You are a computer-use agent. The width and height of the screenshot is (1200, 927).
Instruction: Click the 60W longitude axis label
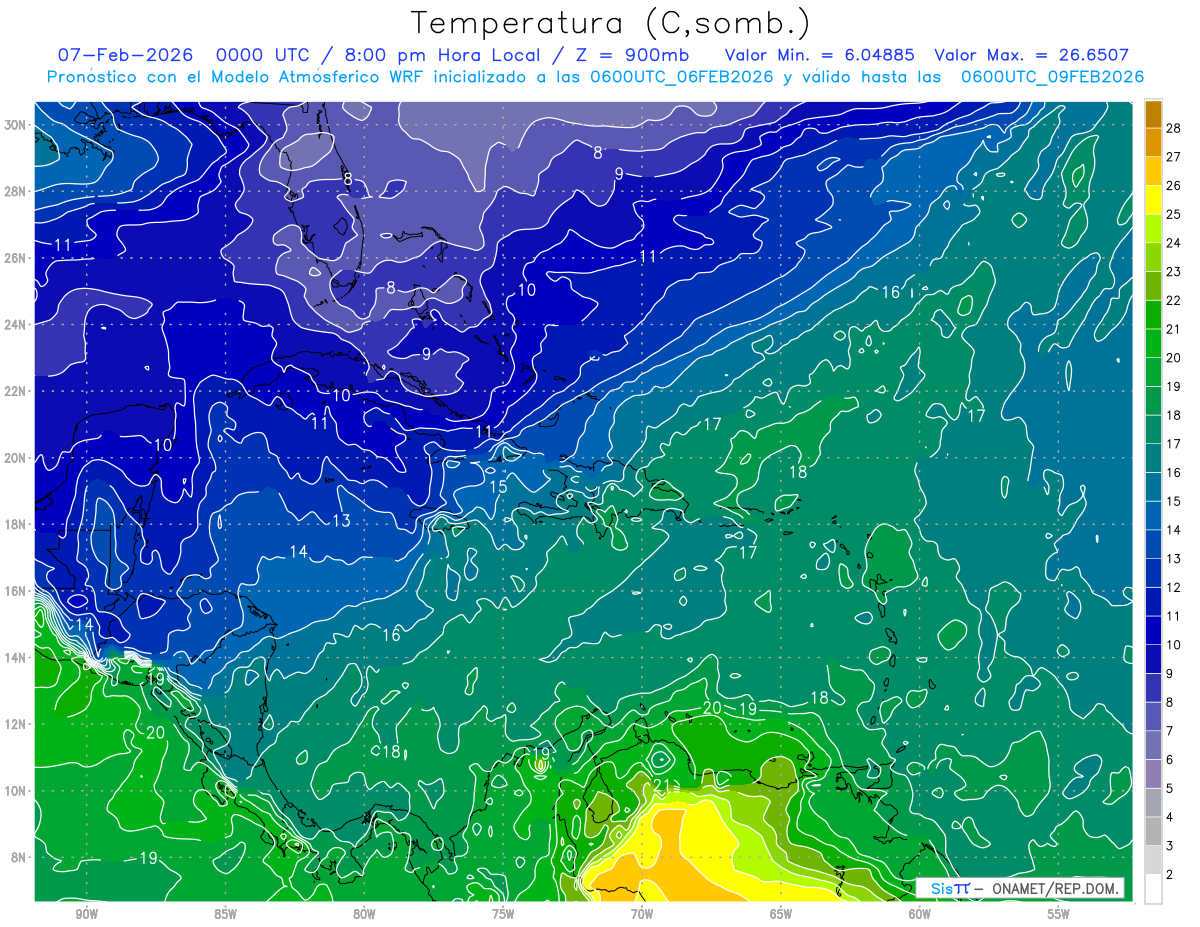point(920,914)
